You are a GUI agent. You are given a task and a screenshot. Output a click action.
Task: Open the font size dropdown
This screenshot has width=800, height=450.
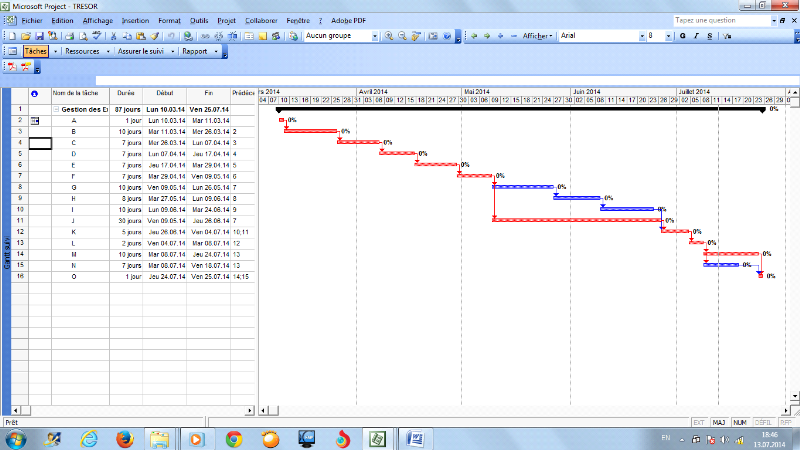coord(668,36)
